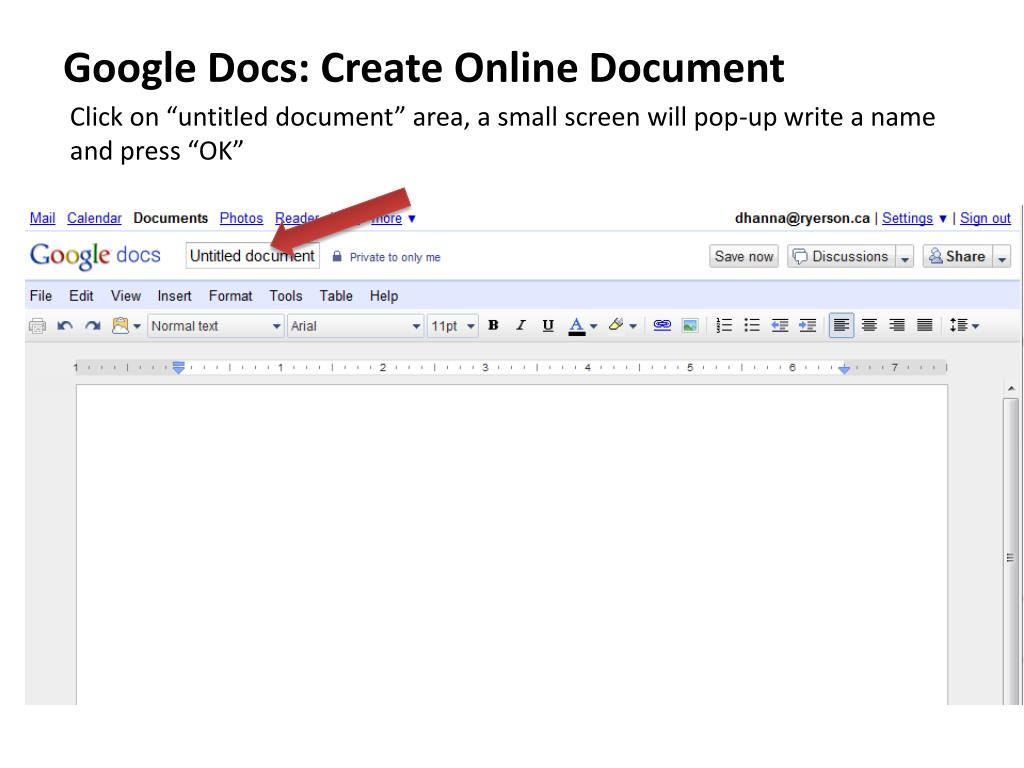
Task: Select the Documents tab in top navigation
Action: click(170, 218)
